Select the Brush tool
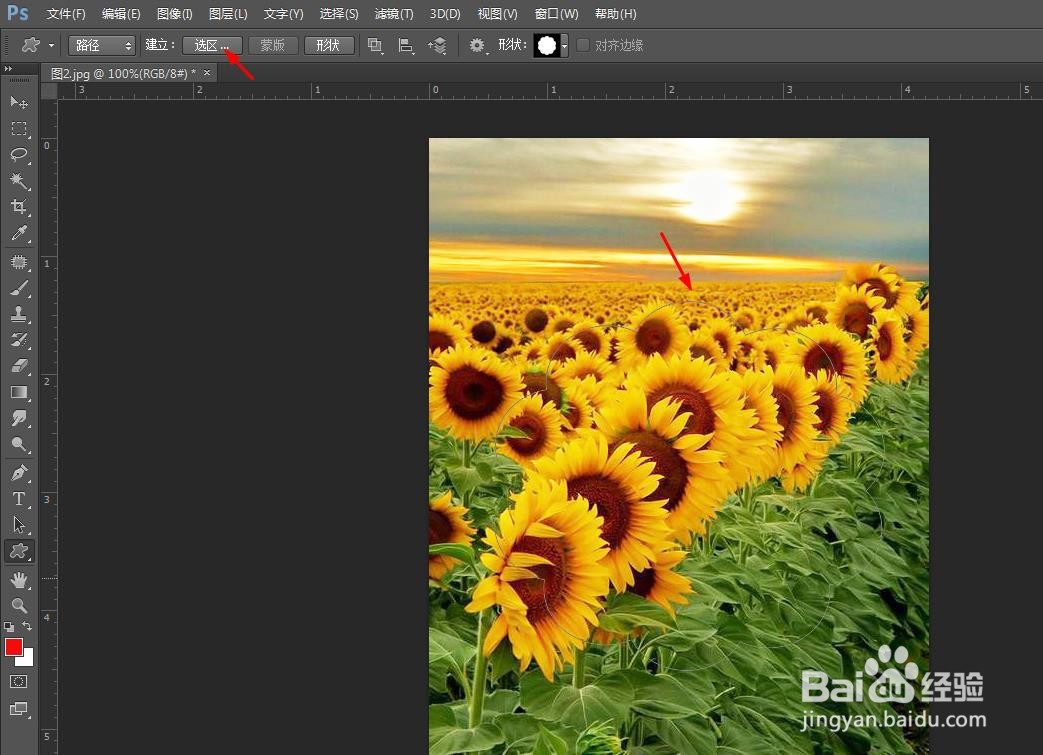Image resolution: width=1043 pixels, height=755 pixels. pyautogui.click(x=19, y=288)
